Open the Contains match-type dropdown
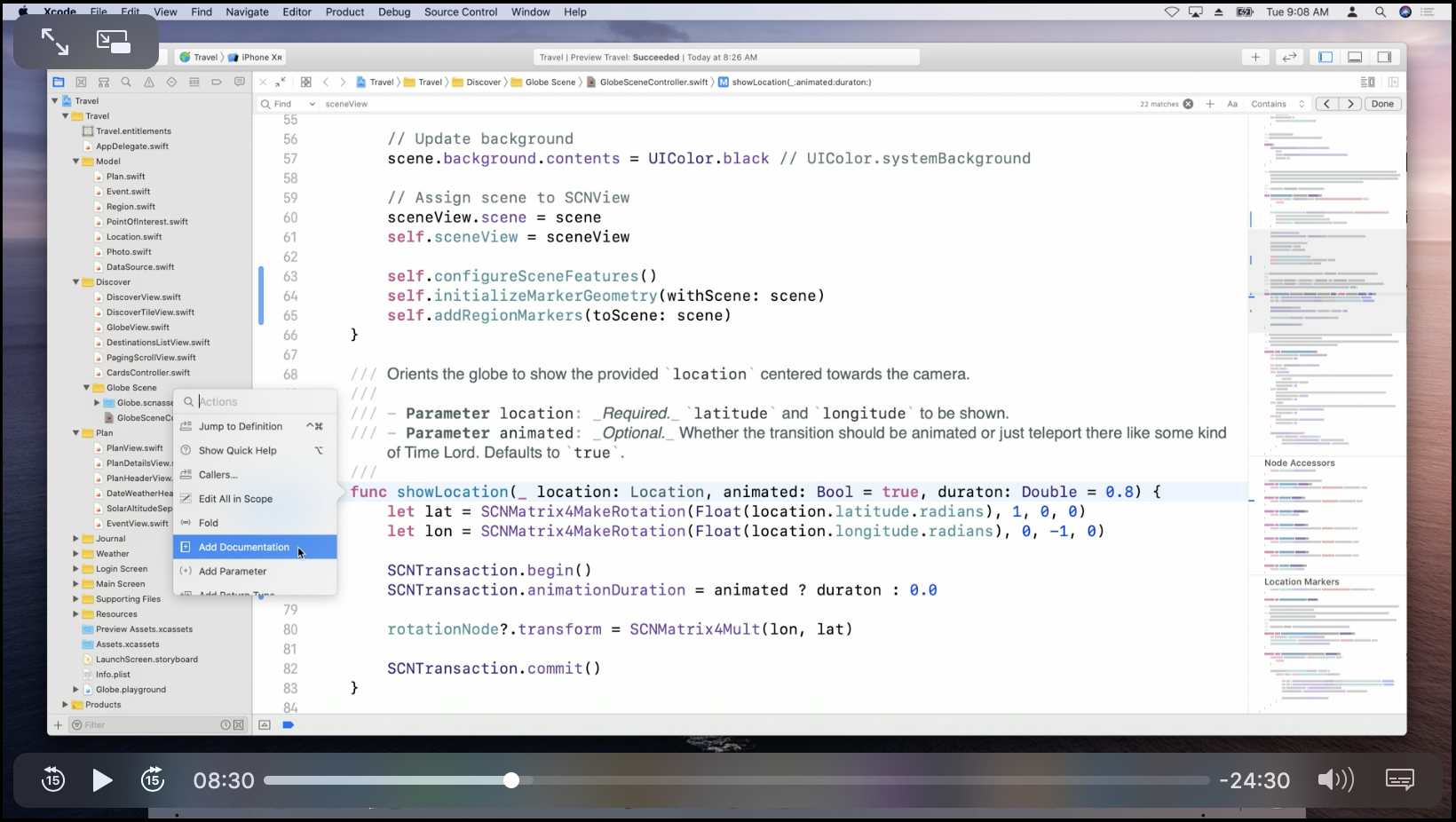1456x822 pixels. coord(1278,104)
